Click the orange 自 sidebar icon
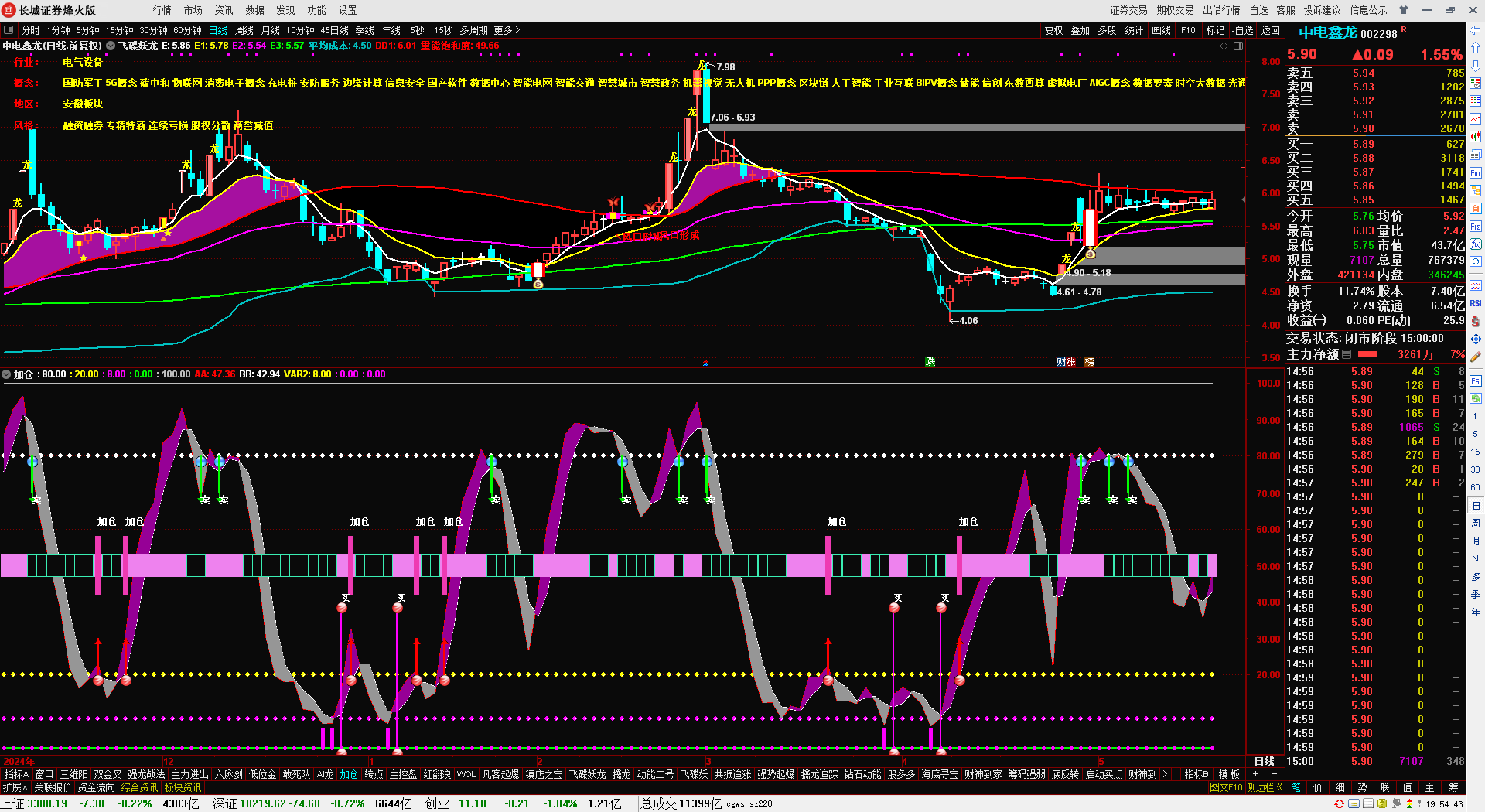Viewport: 1485px width, 812px height. (x=1476, y=209)
